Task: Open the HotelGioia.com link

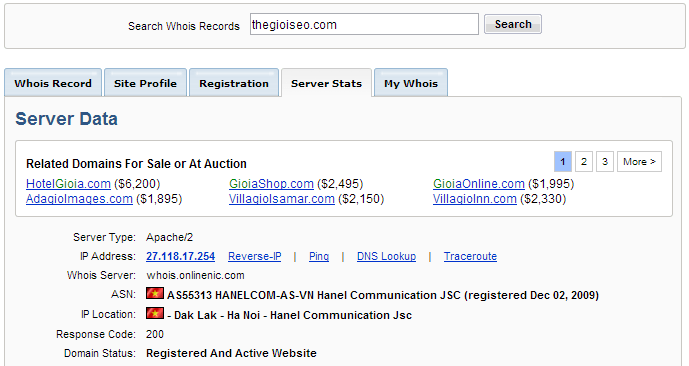Action: coord(68,184)
